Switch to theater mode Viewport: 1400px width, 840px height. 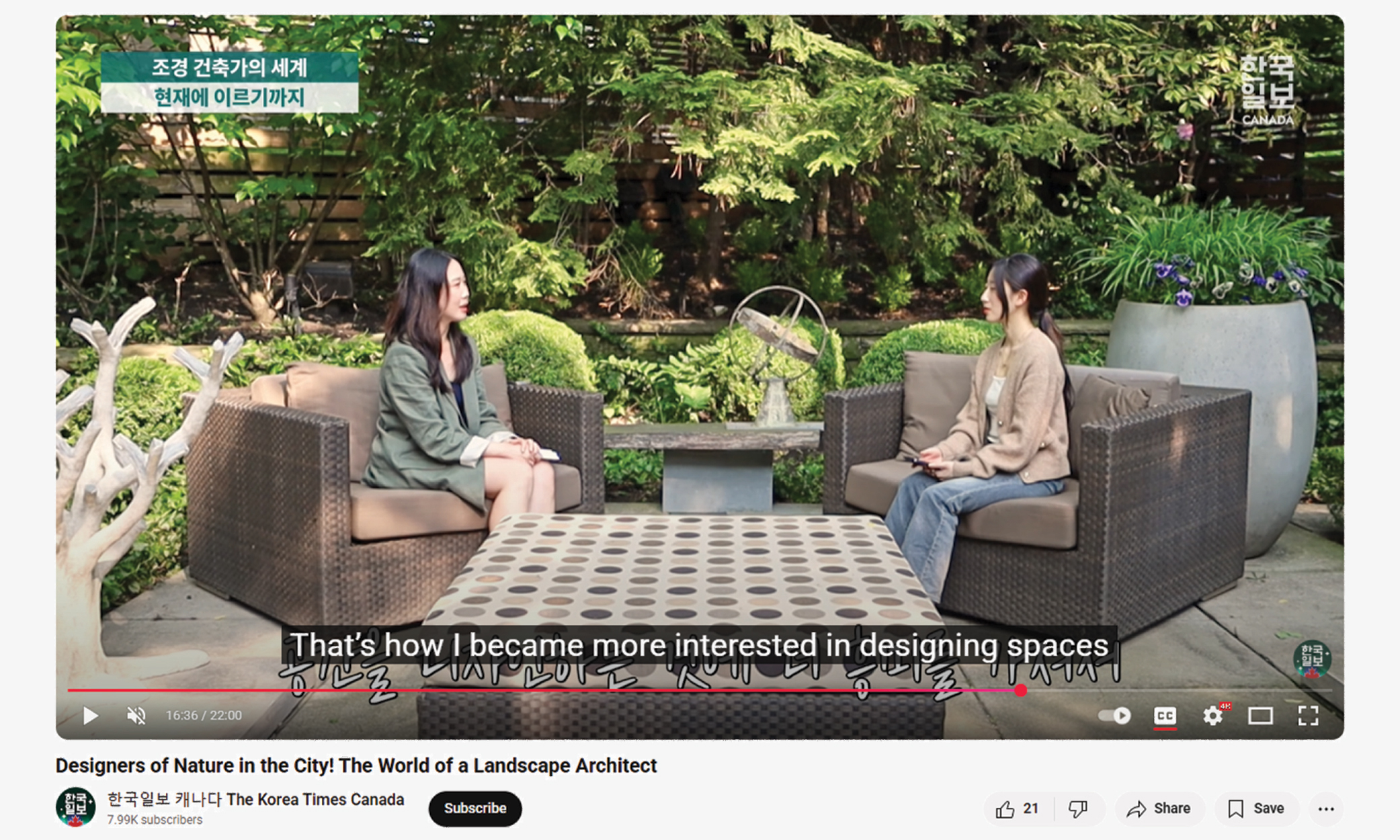coord(1260,716)
